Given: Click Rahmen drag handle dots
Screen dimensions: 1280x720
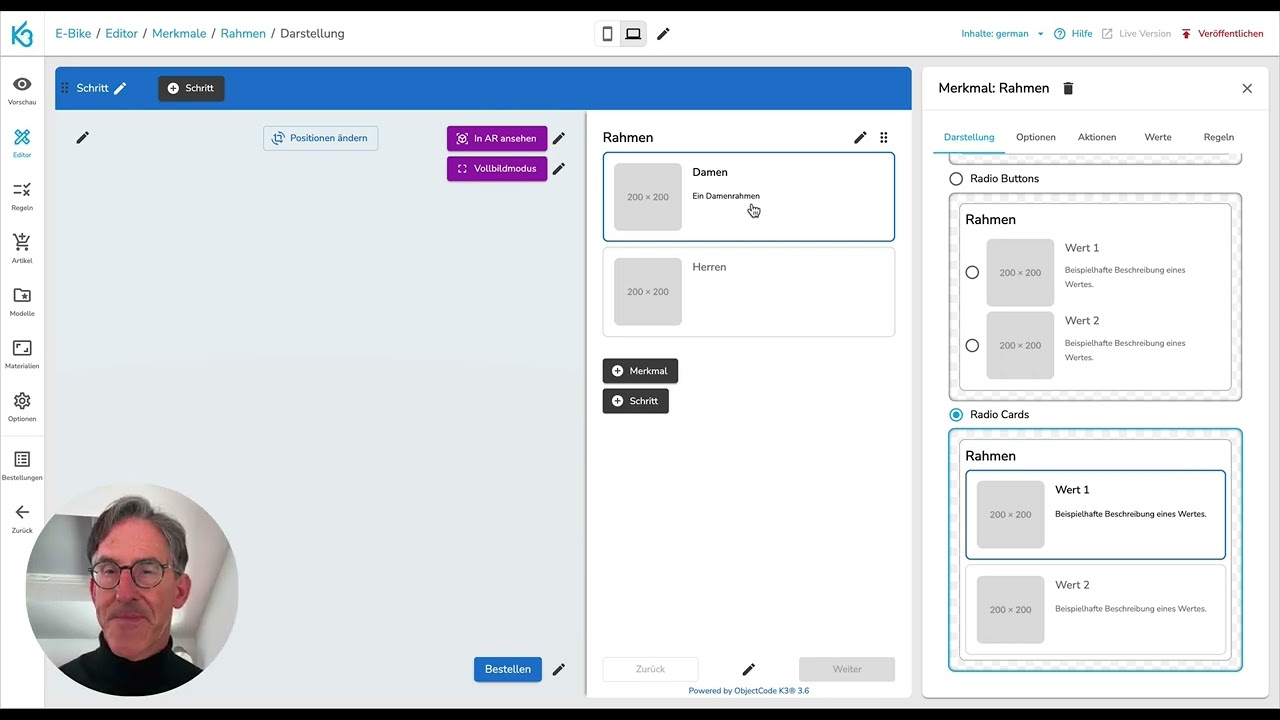Looking at the screenshot, I should [x=884, y=138].
